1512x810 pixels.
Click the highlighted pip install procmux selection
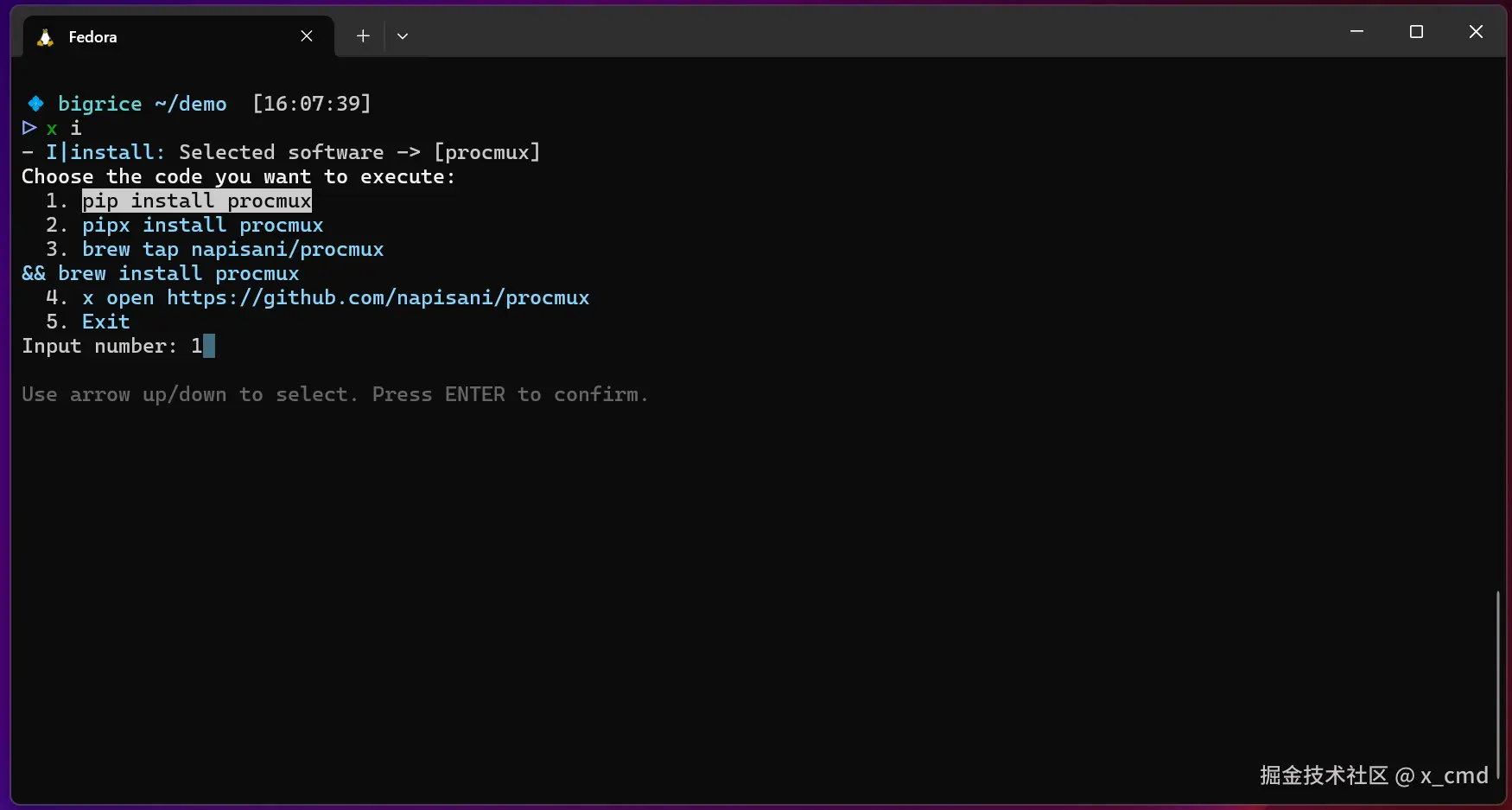(196, 201)
